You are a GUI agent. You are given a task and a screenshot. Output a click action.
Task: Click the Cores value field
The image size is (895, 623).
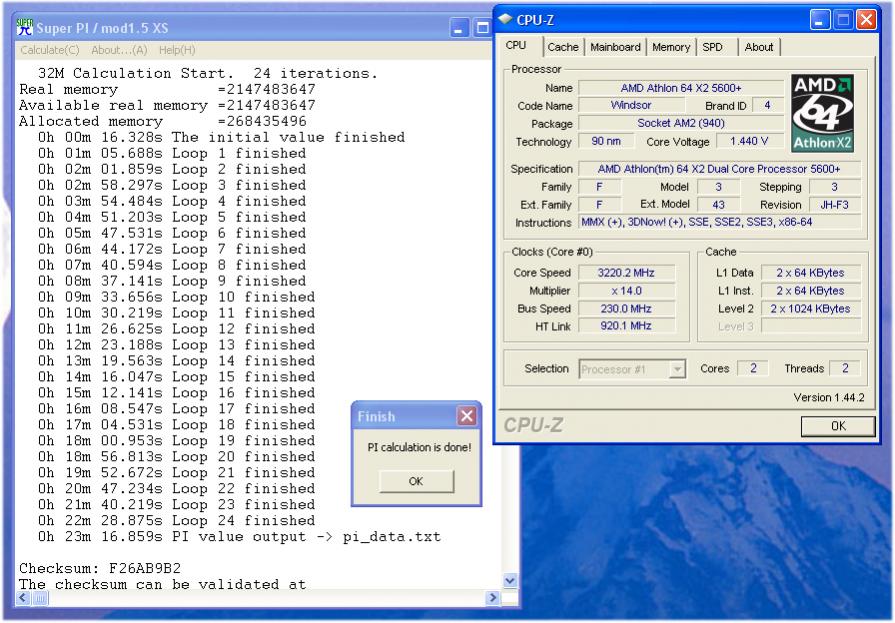point(753,368)
